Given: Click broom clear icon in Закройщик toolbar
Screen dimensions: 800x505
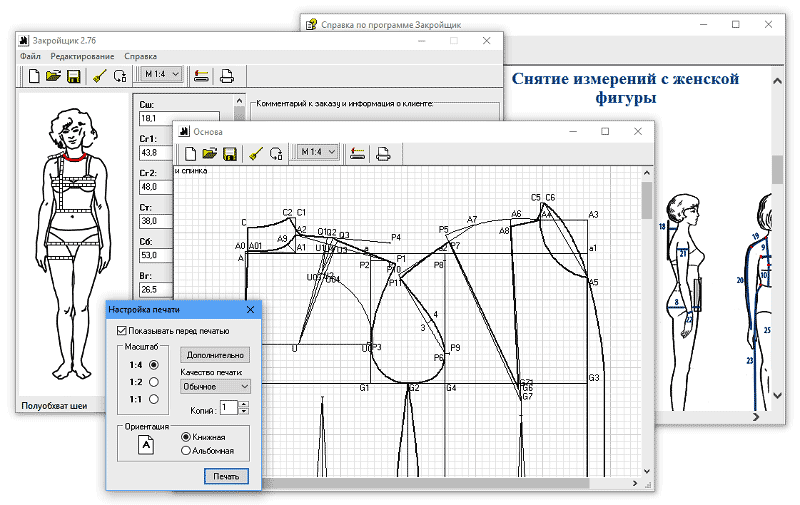Looking at the screenshot, I should click(99, 75).
